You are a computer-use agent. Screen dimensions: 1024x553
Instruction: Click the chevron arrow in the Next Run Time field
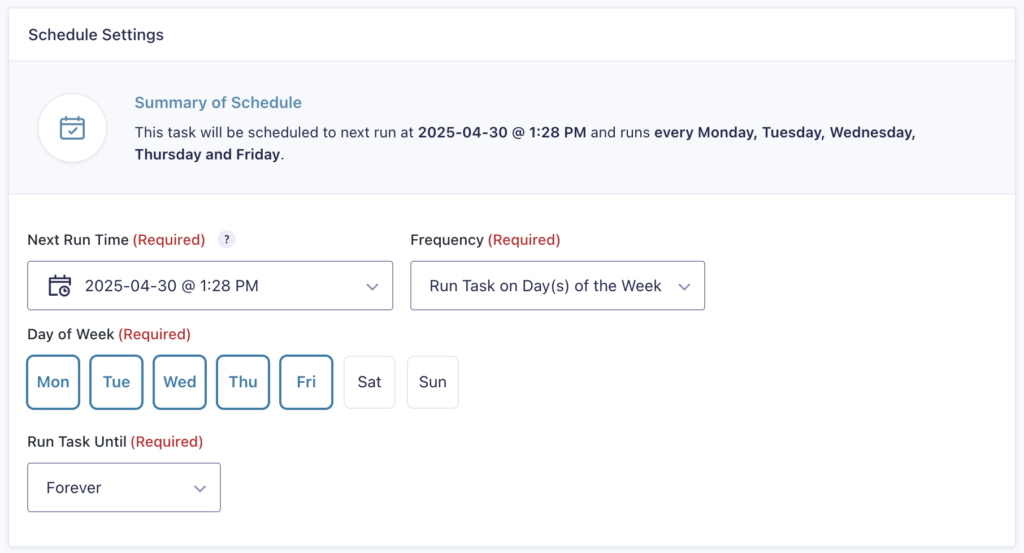point(372,287)
